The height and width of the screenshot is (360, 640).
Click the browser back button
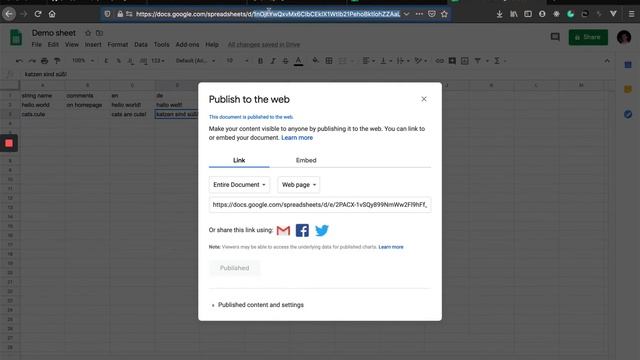coord(9,14)
